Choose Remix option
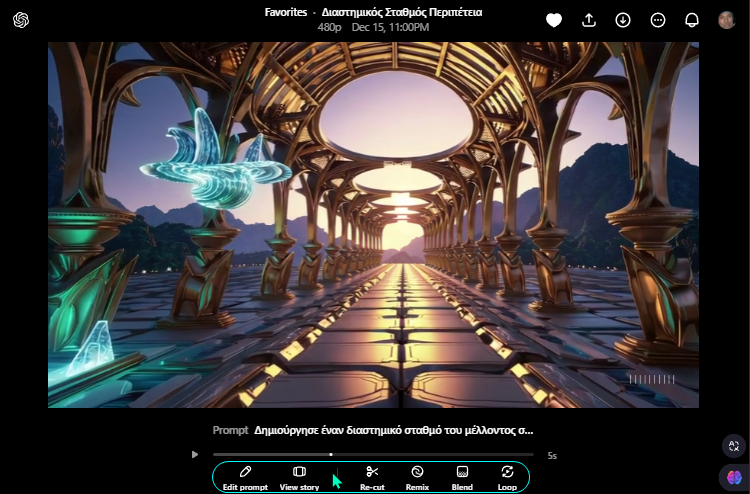Screen dimensions: 750x494 pyautogui.click(x=417, y=478)
